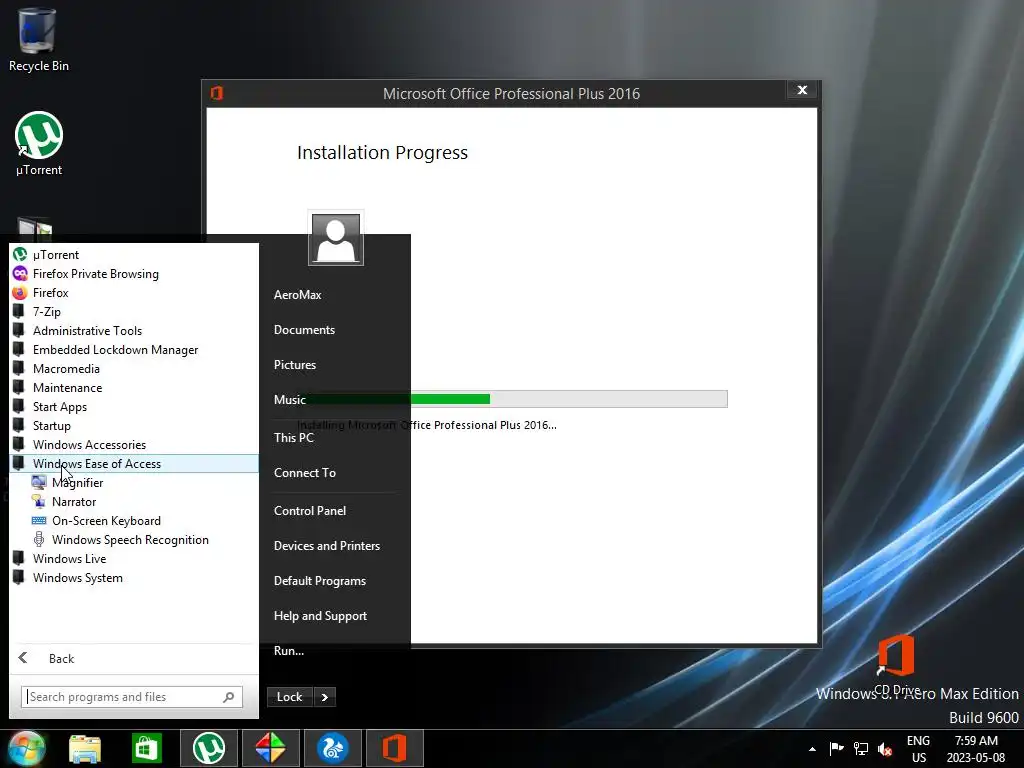
Task: Open On-Screen Keyboard
Action: click(134, 520)
